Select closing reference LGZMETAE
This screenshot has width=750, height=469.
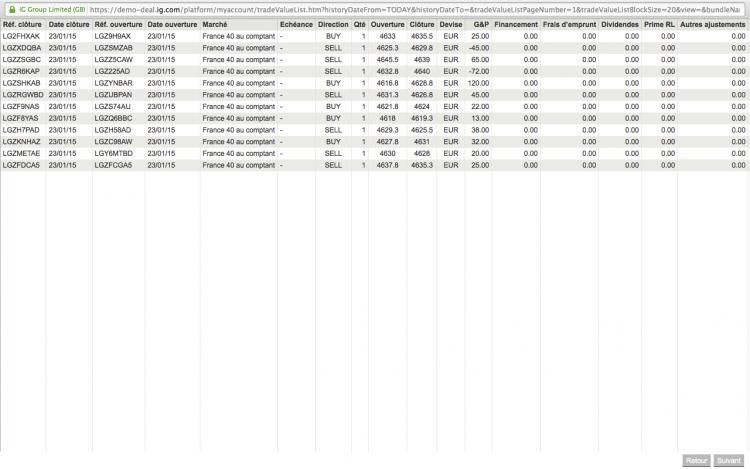coord(22,153)
